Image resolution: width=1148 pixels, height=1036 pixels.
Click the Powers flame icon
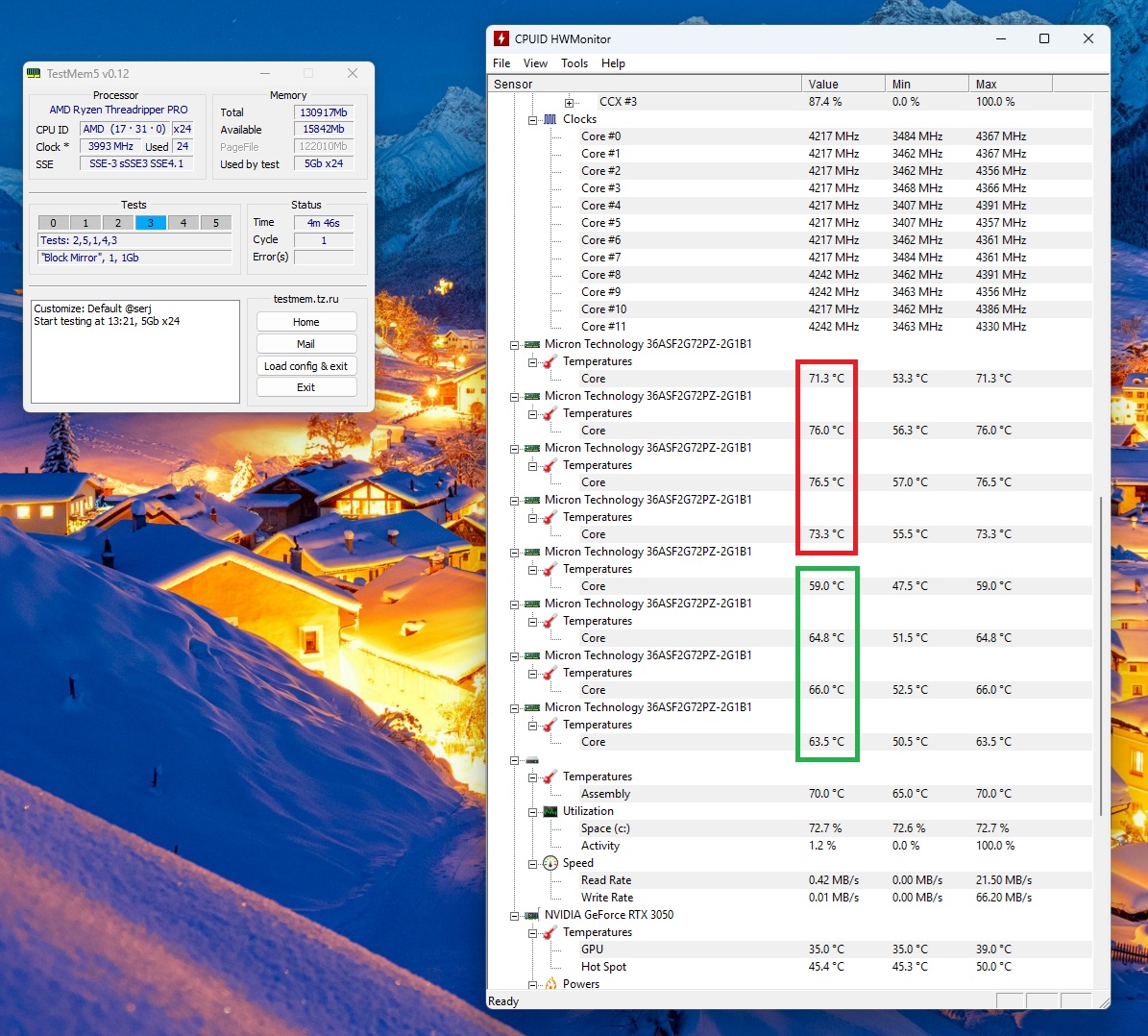click(550, 984)
